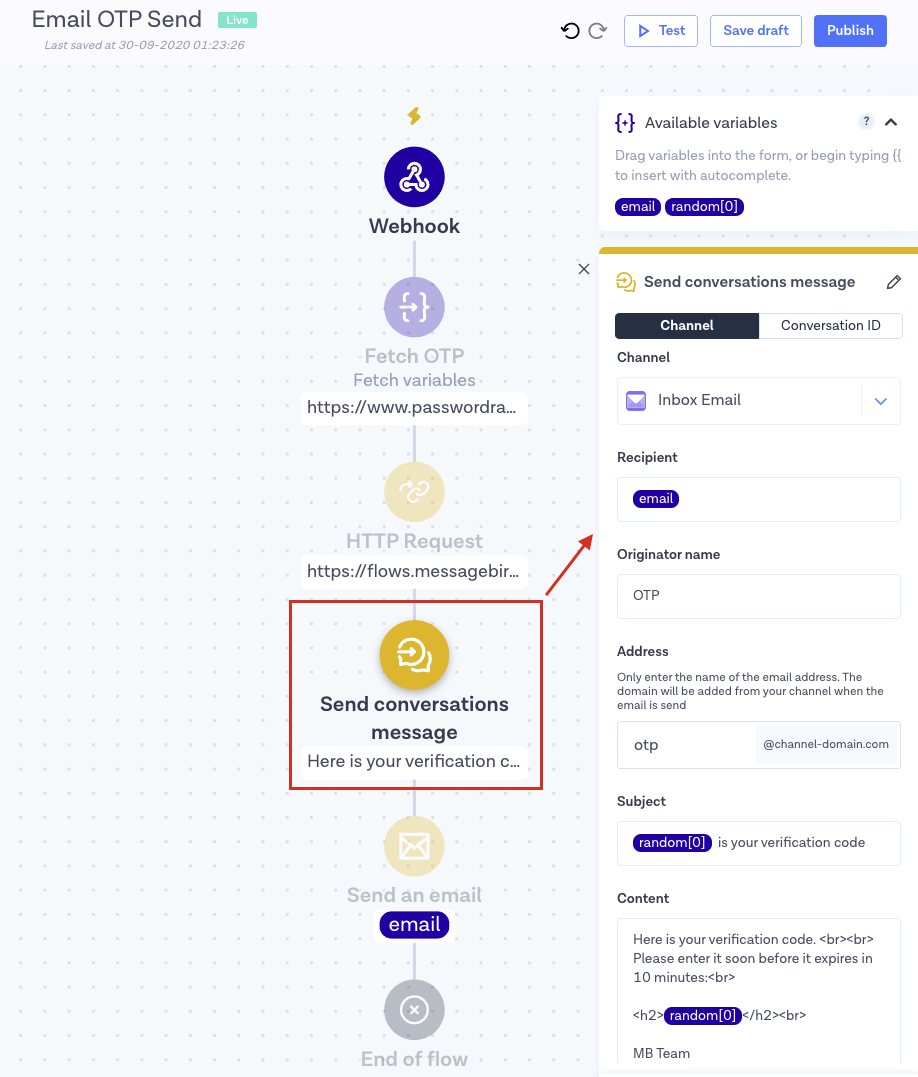
Task: Close the step configuration panel
Action: point(584,269)
